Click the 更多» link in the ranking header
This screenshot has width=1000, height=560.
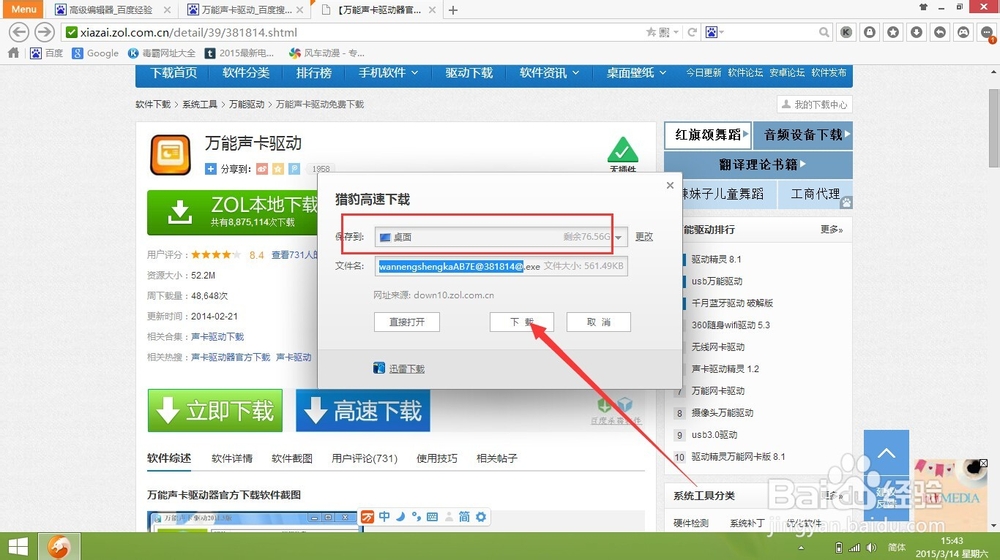click(x=832, y=229)
